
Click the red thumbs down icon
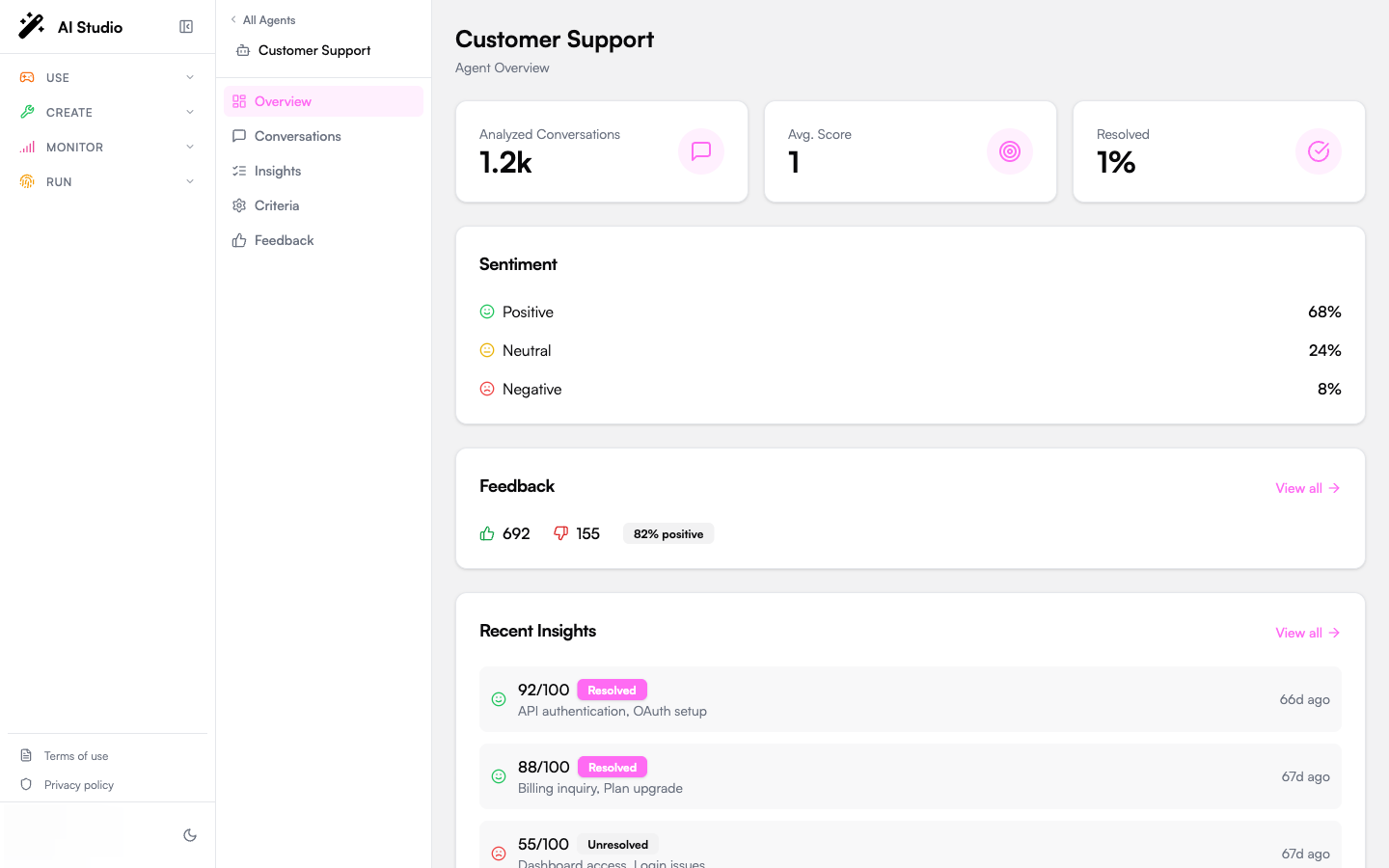pos(560,533)
